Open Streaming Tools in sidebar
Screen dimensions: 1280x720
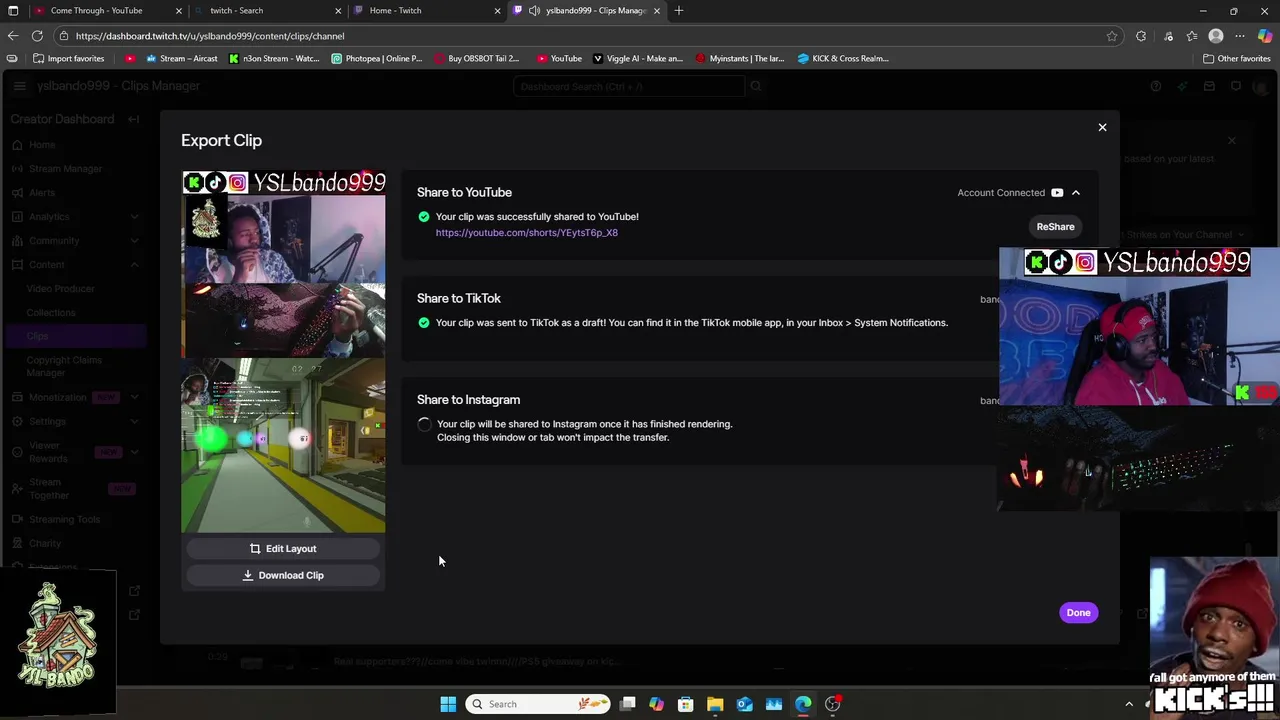click(64, 520)
